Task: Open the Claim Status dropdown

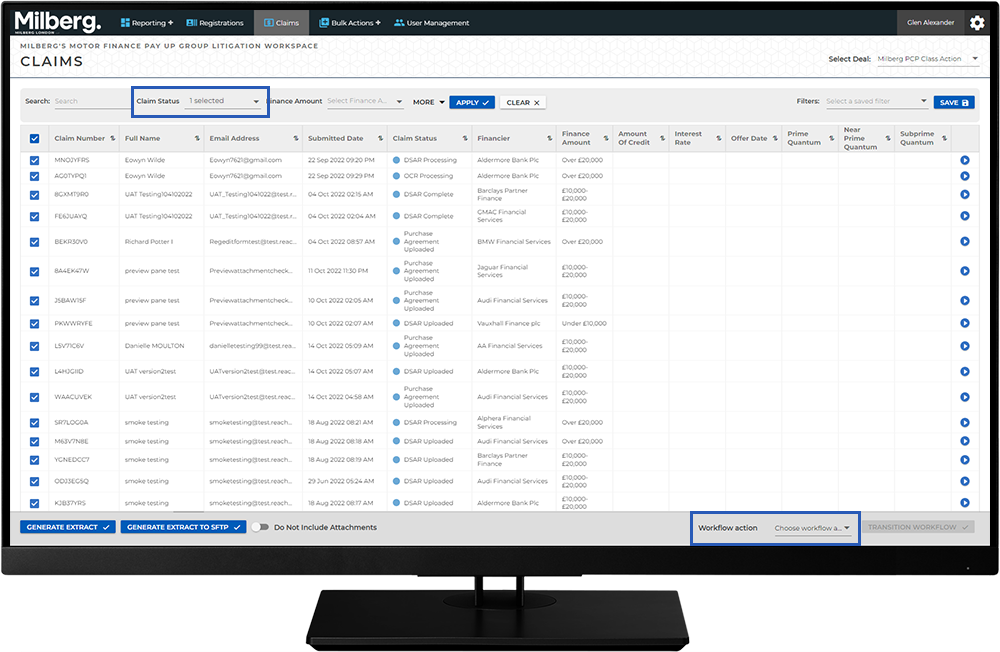Action: [224, 101]
